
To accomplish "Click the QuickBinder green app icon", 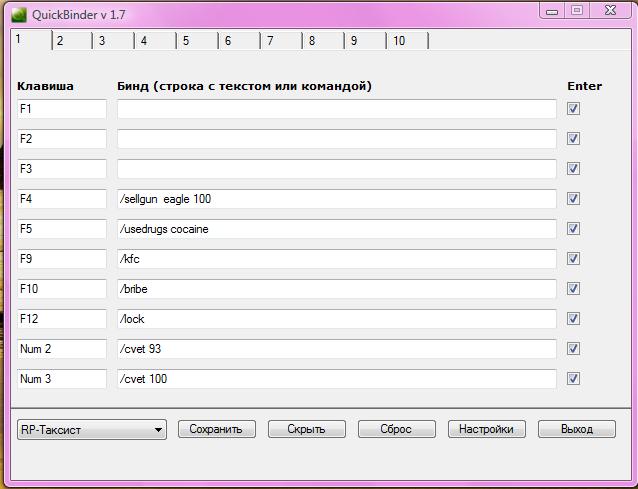I will coord(19,15).
